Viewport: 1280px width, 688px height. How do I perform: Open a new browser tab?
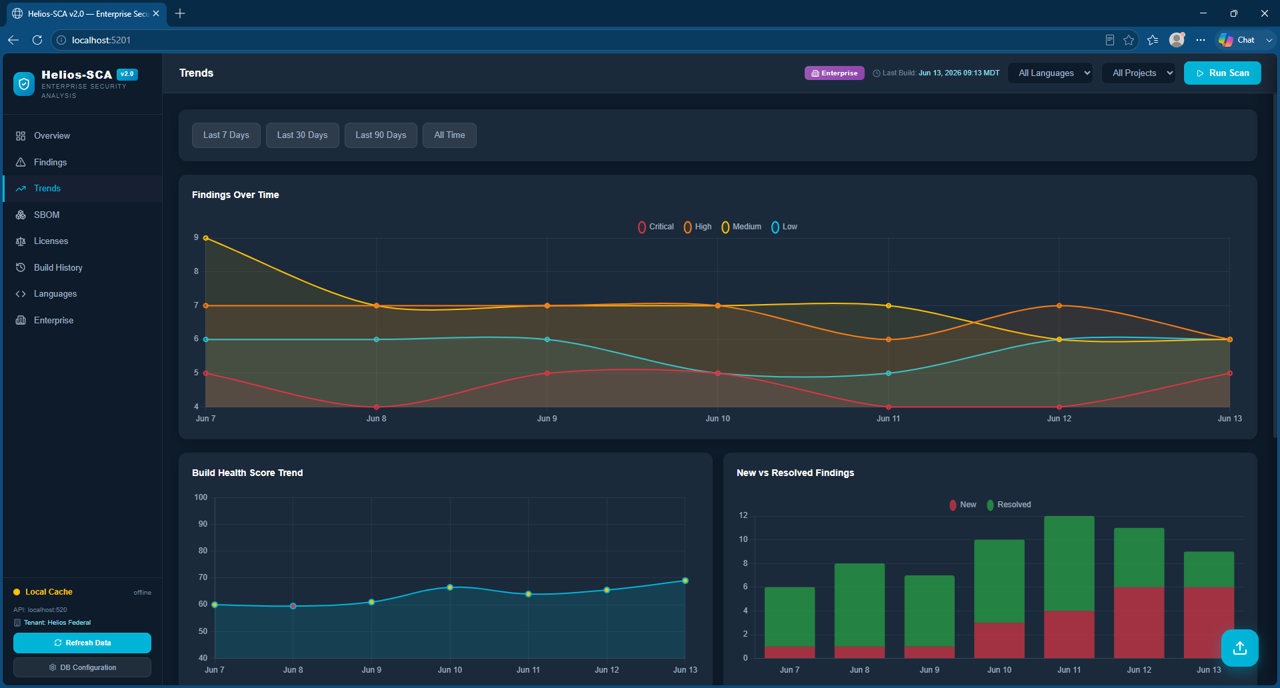tap(180, 13)
